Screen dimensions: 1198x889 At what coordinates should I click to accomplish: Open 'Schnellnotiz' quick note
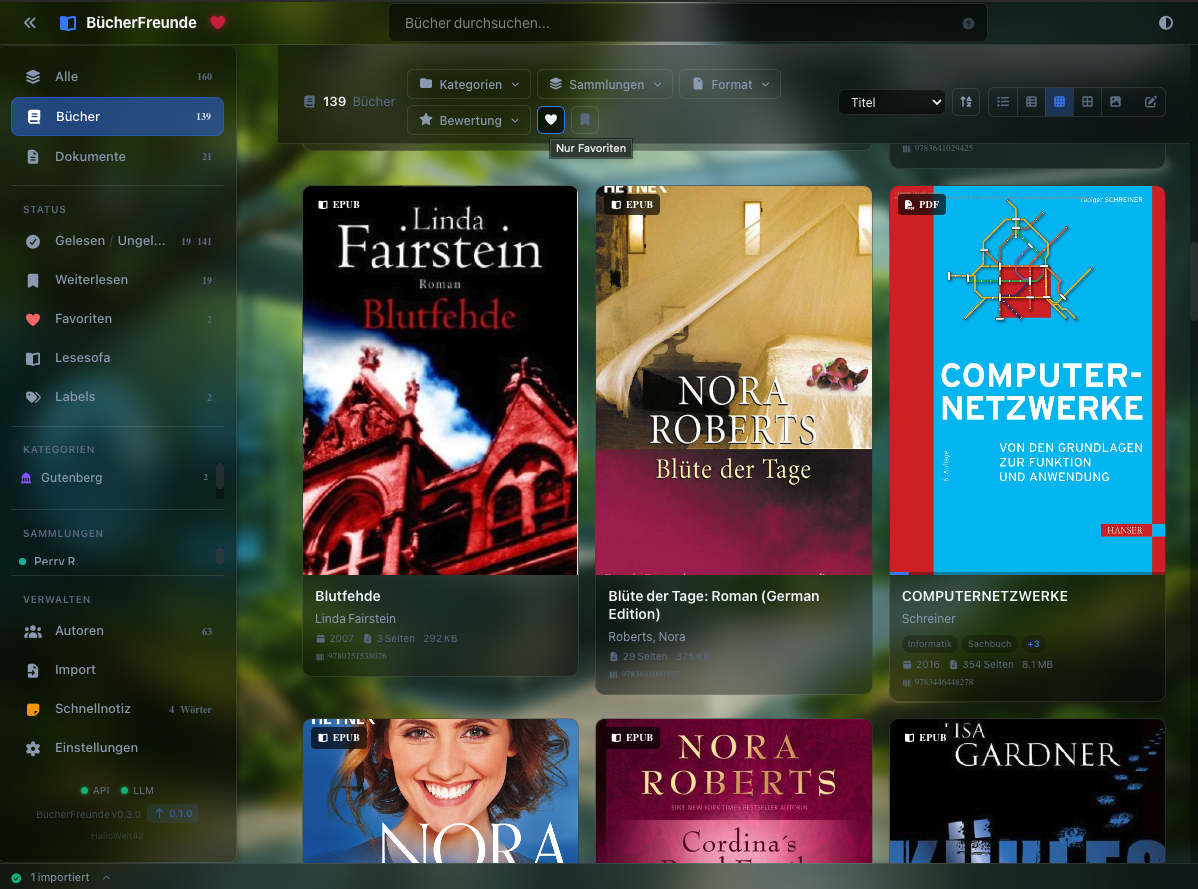(118, 709)
